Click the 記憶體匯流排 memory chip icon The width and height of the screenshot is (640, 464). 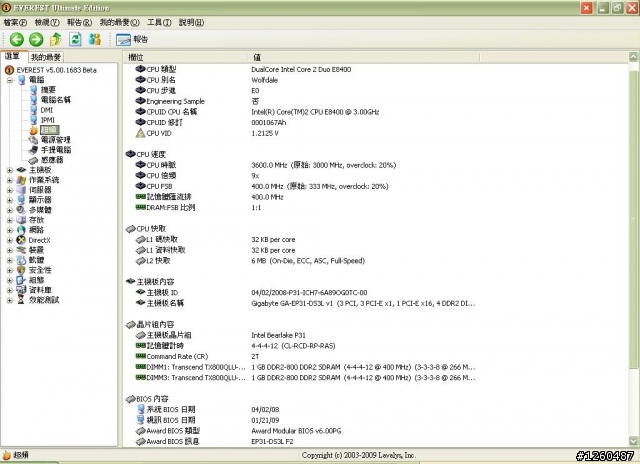coord(140,197)
